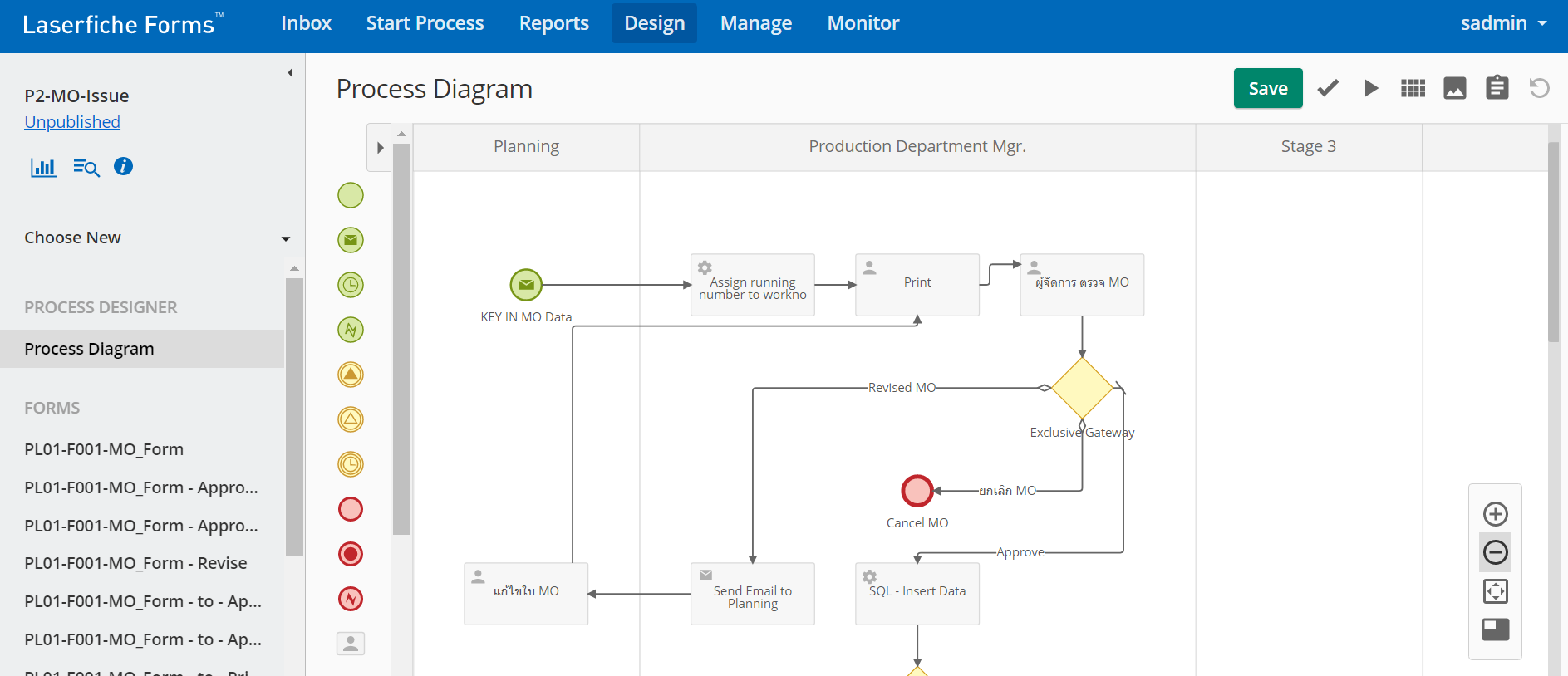Select the plain end event shape
Viewport: 1568px width, 676px height.
pos(351,509)
